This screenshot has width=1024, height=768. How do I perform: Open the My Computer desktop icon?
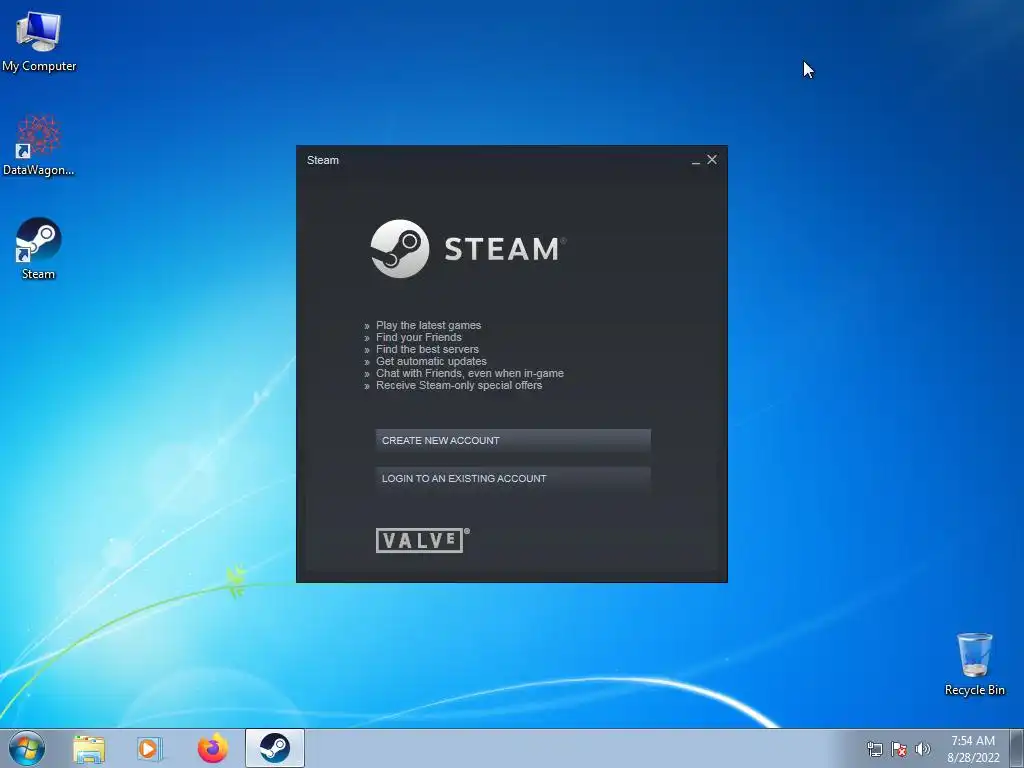(39, 42)
